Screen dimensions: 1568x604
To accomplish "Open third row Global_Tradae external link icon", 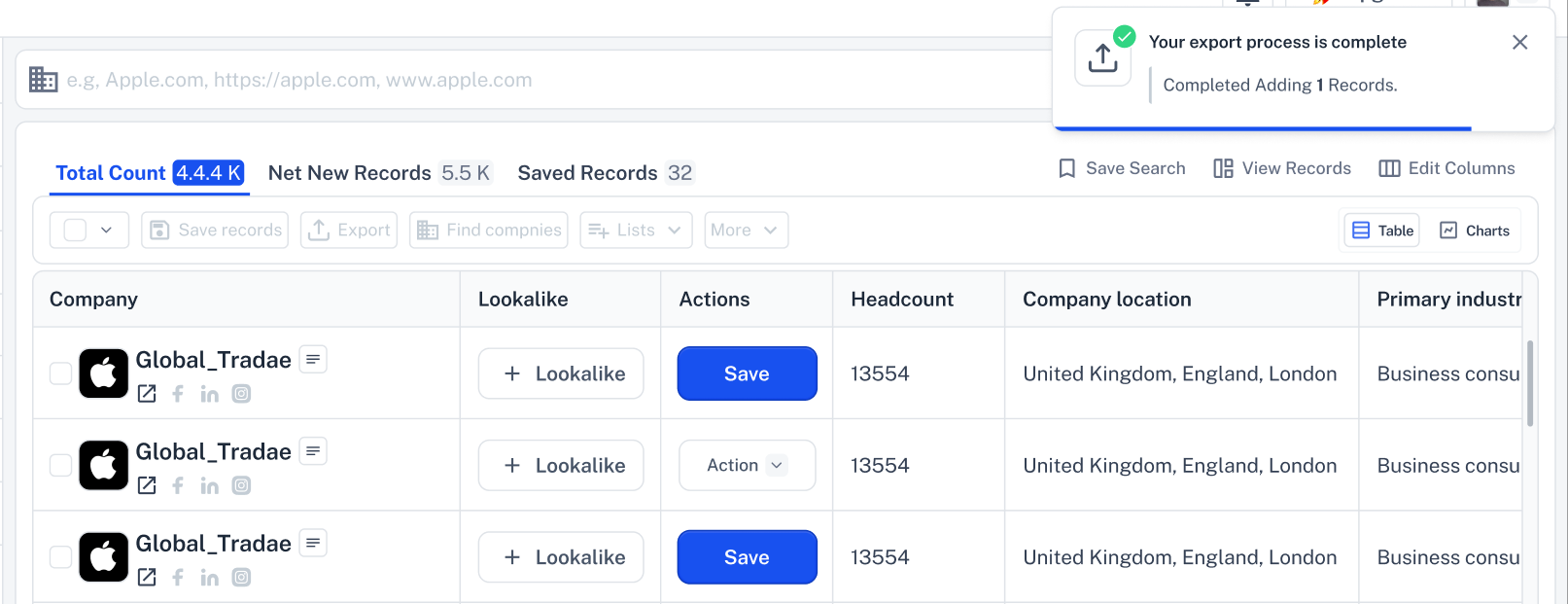I will (x=147, y=578).
